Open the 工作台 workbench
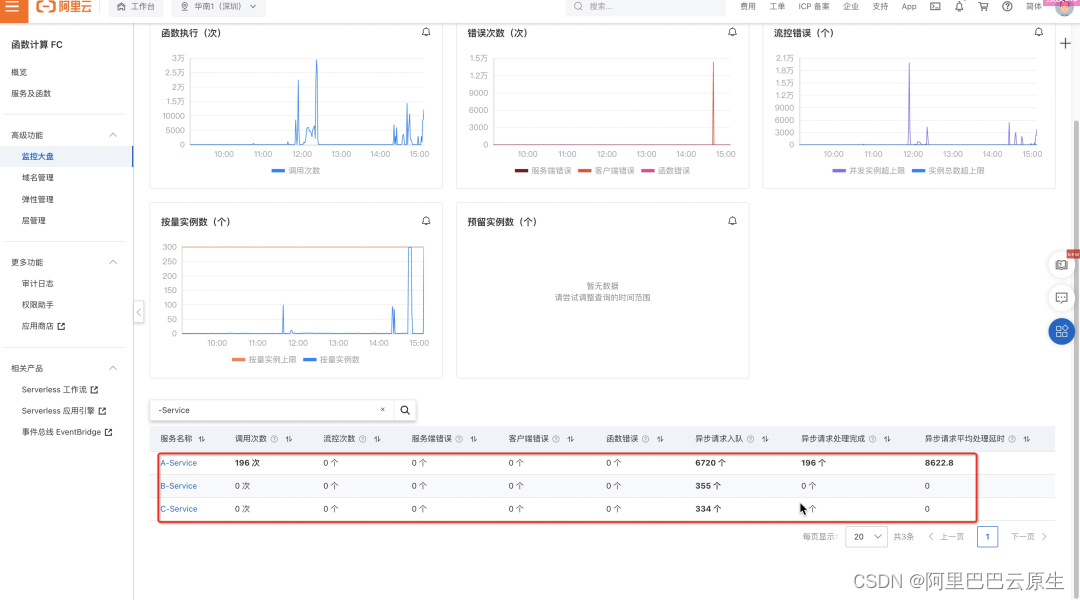The image size is (1080, 600). [x=136, y=7]
